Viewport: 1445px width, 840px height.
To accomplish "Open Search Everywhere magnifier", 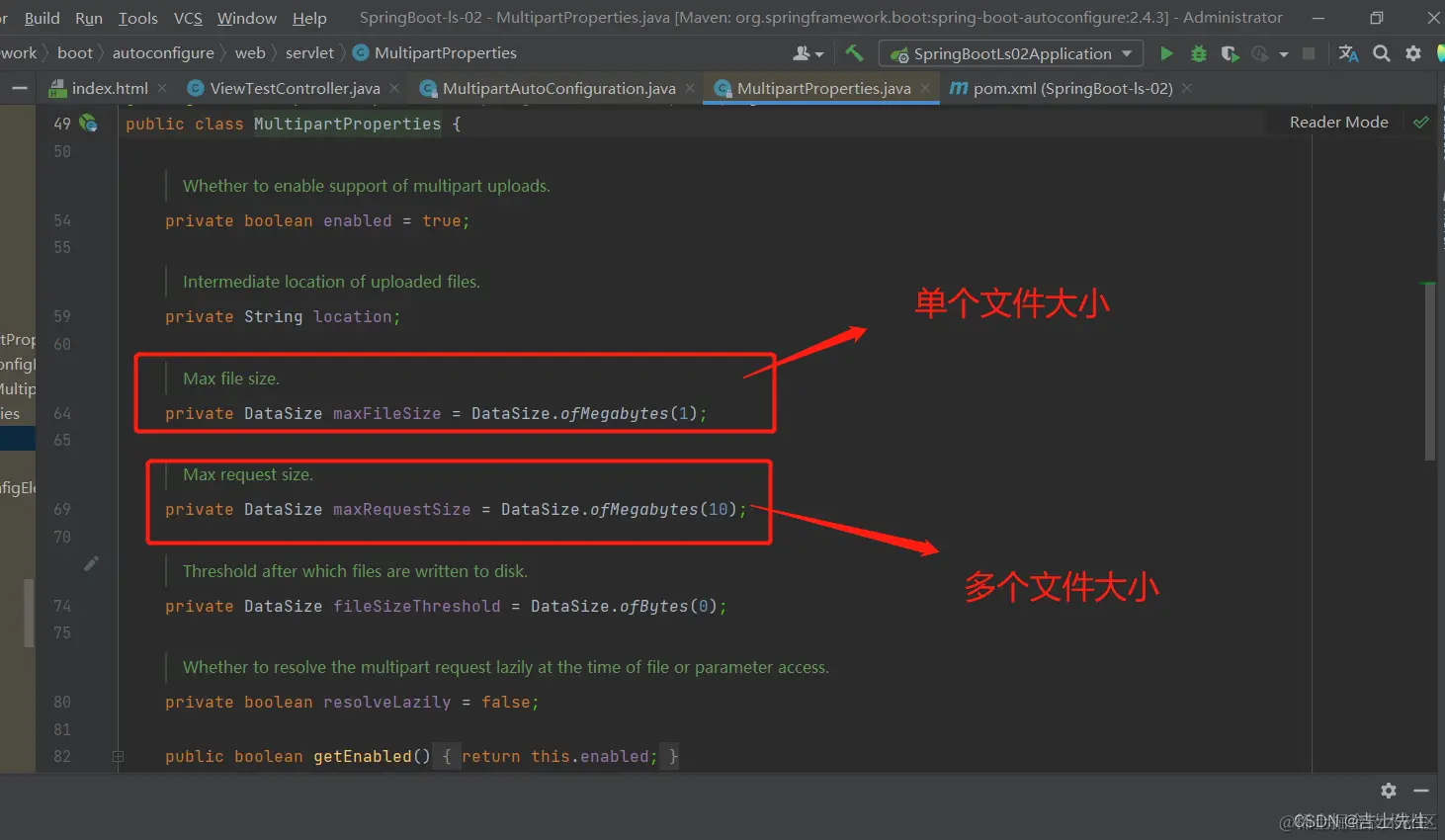I will click(1382, 53).
